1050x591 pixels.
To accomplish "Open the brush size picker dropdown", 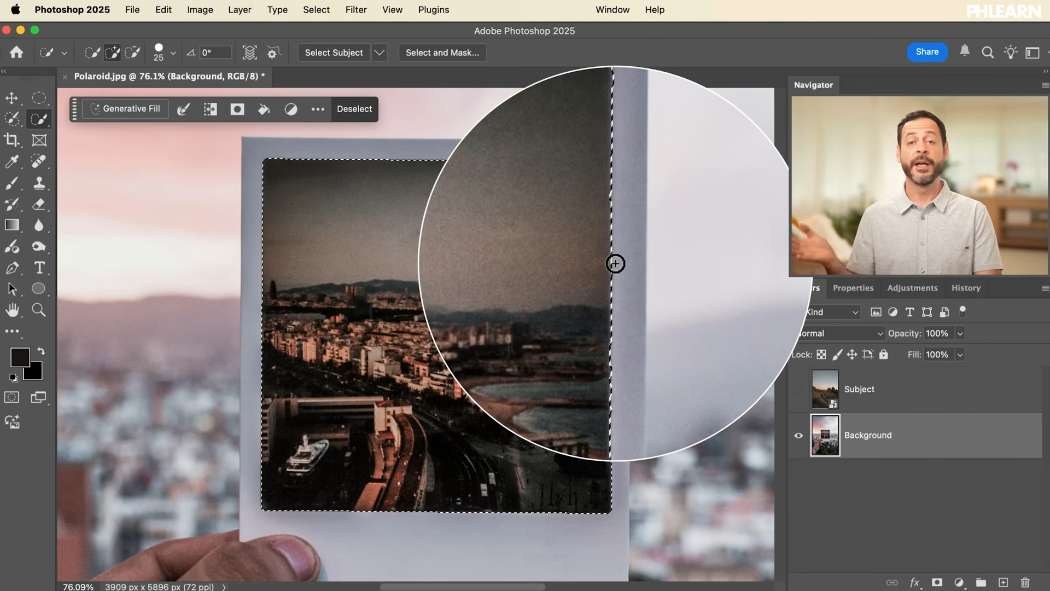I will click(173, 53).
